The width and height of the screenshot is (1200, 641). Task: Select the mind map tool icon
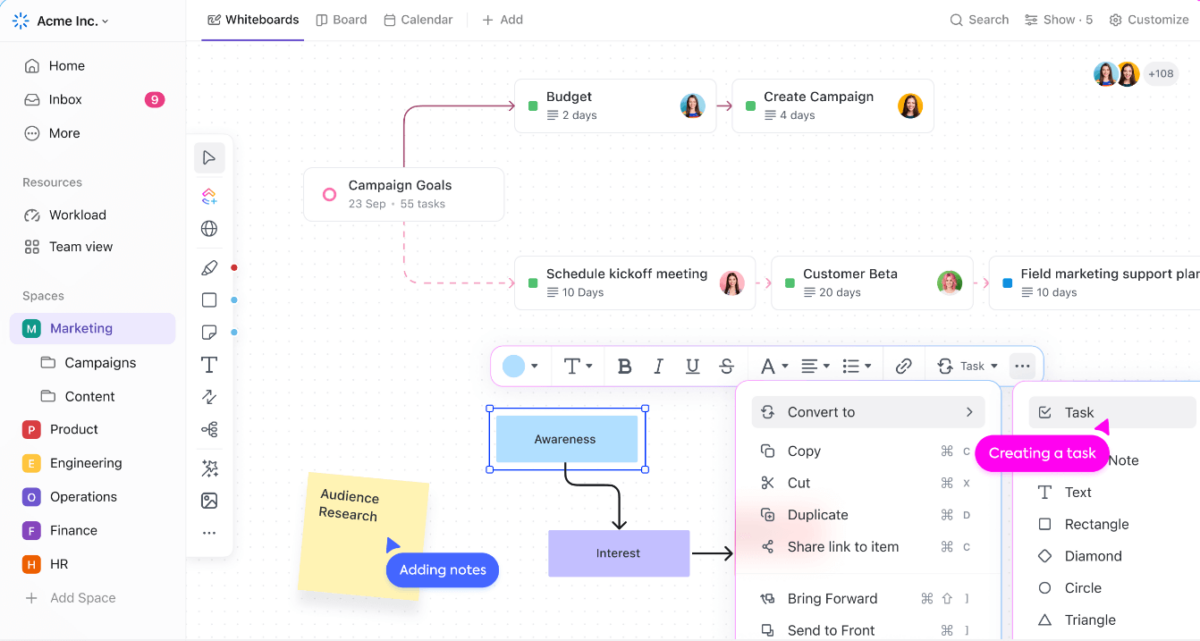[x=209, y=430]
